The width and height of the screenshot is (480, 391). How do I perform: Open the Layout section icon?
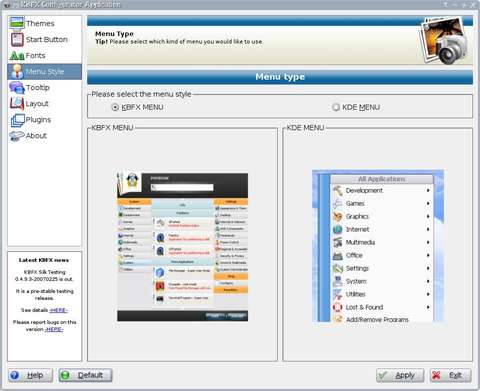coord(17,103)
